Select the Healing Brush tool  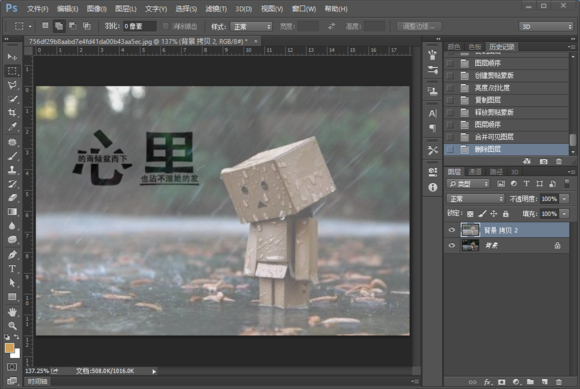click(x=12, y=142)
